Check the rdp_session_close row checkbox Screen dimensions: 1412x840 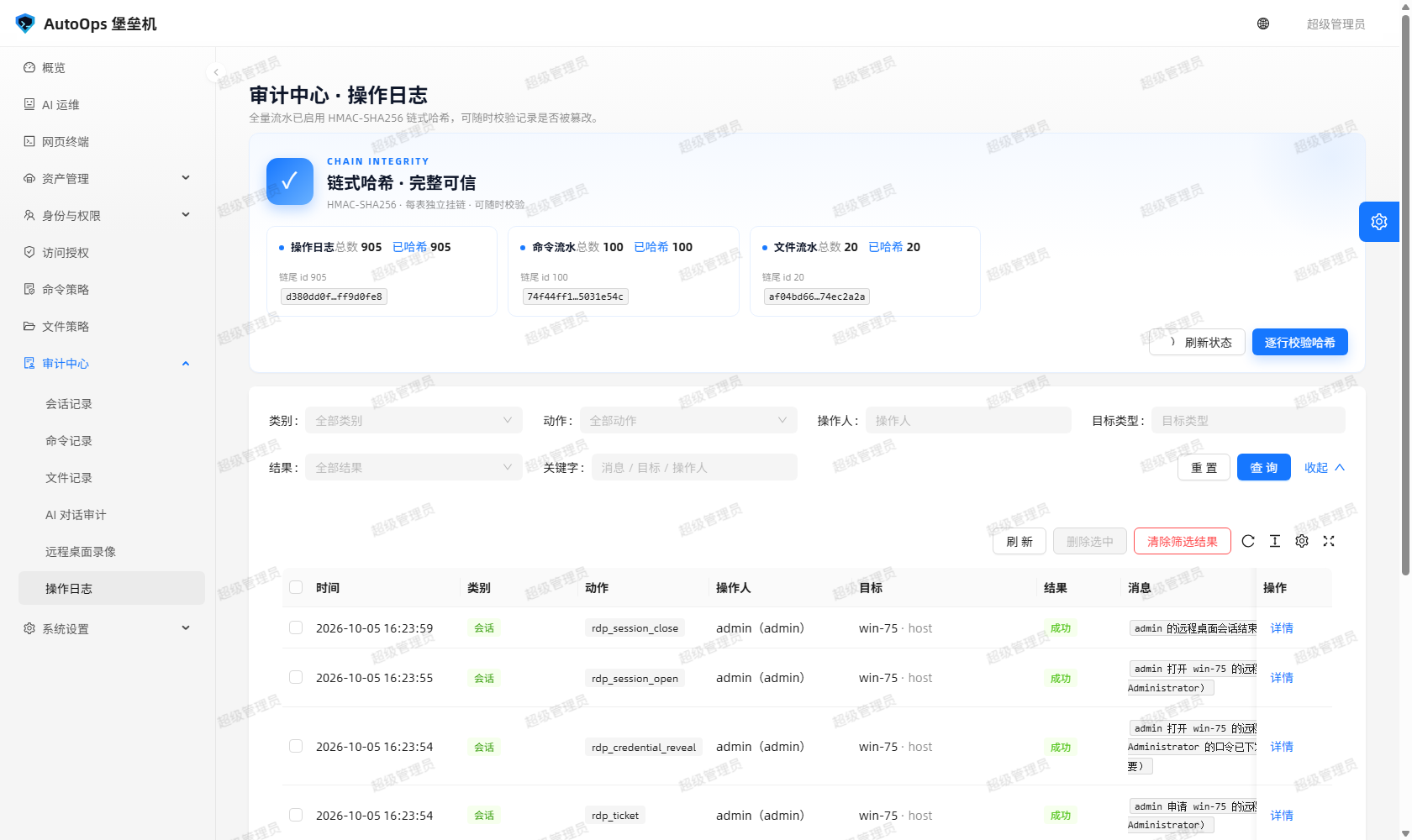click(x=296, y=627)
